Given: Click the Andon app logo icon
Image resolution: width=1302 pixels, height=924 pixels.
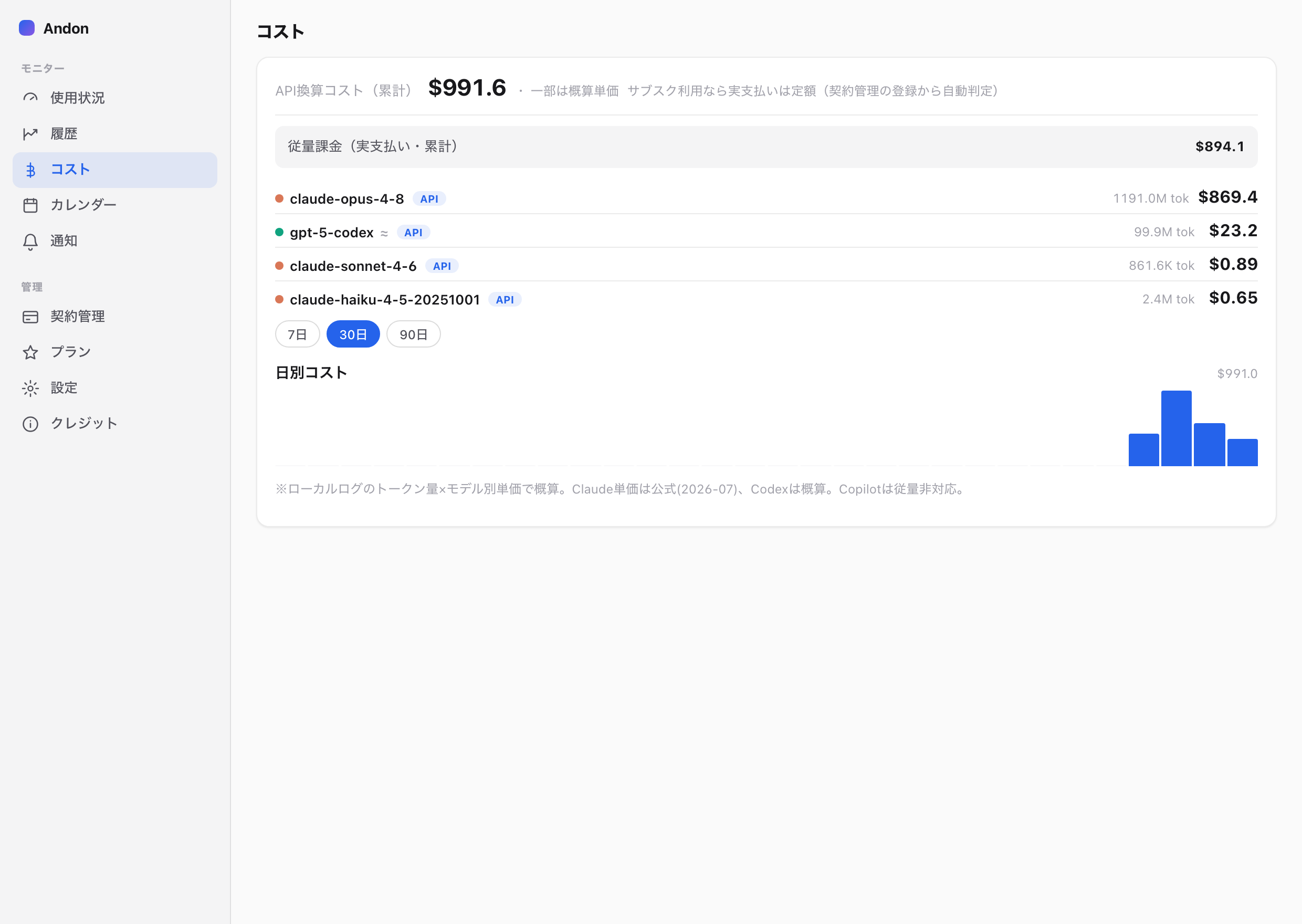Looking at the screenshot, I should click(27, 28).
